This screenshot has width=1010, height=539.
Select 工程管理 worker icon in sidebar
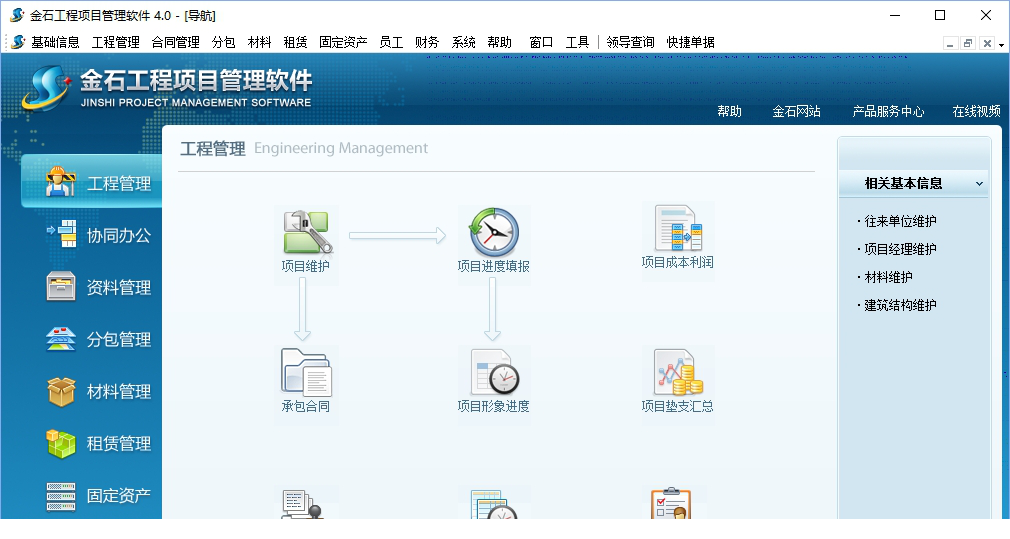(61, 182)
